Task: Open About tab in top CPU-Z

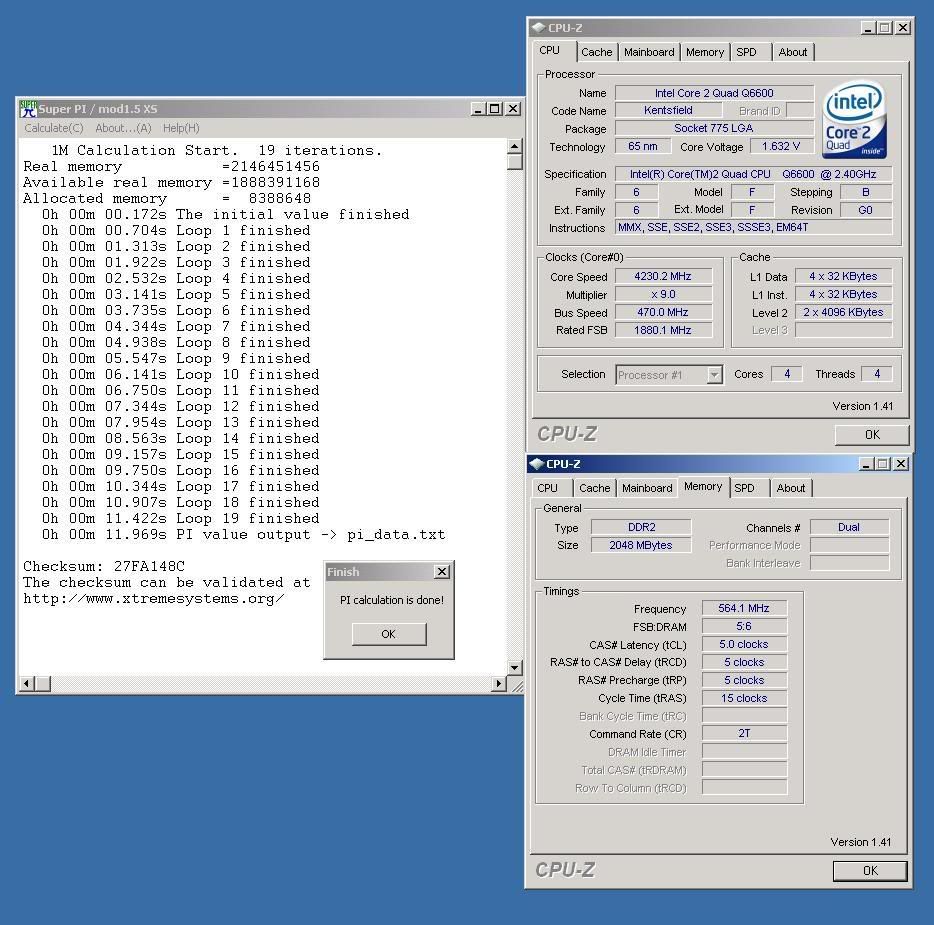Action: 793,52
